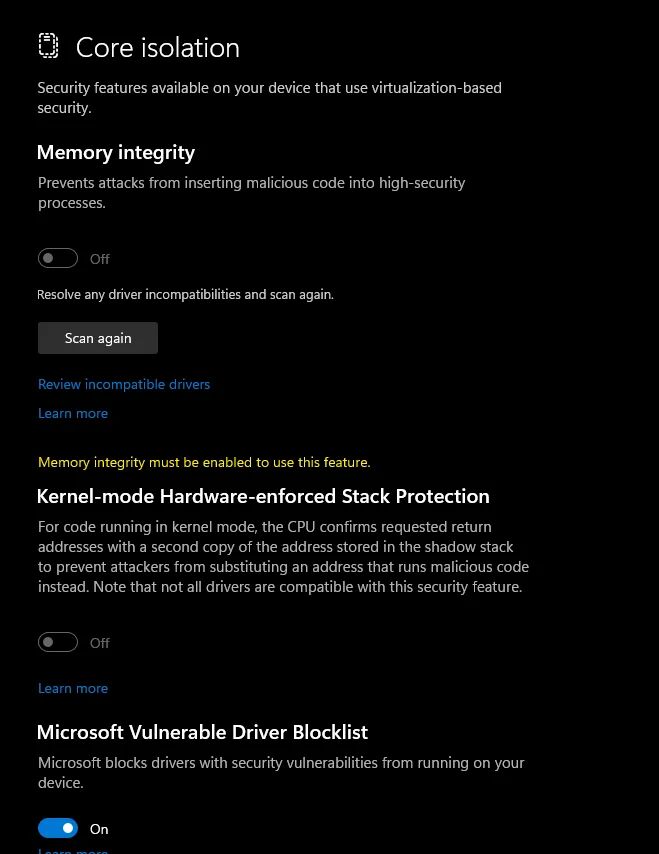Disable the Microsoft Vulnerable Driver Blocklist switch
This screenshot has width=659, height=854.
pos(58,828)
